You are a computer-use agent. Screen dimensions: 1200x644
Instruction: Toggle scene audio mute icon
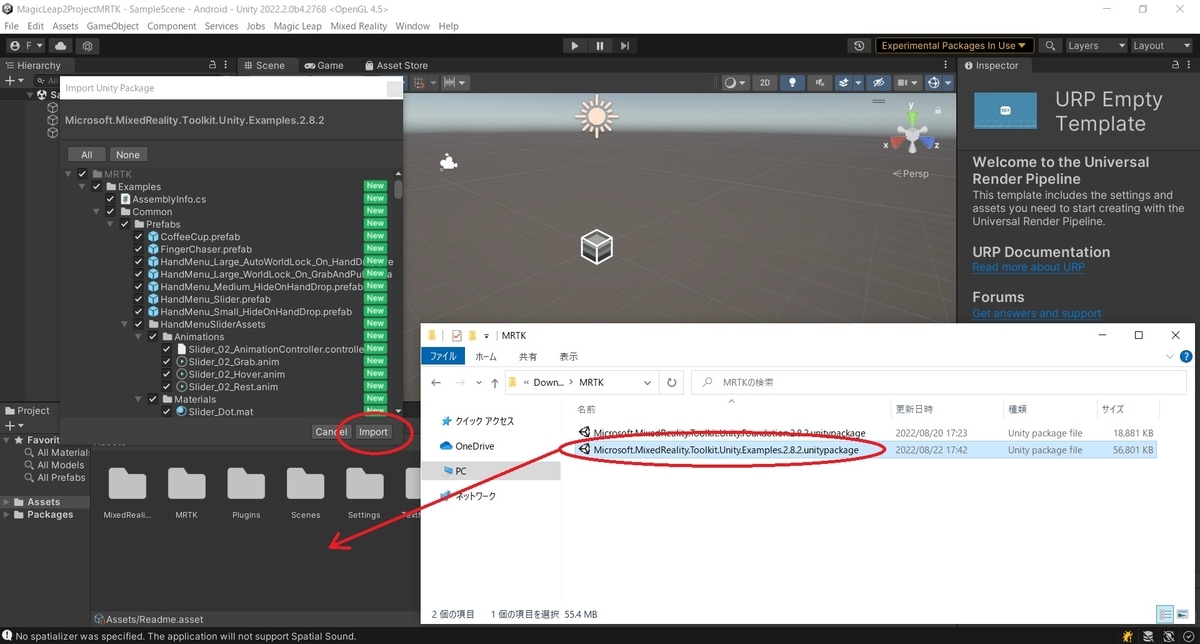click(821, 83)
